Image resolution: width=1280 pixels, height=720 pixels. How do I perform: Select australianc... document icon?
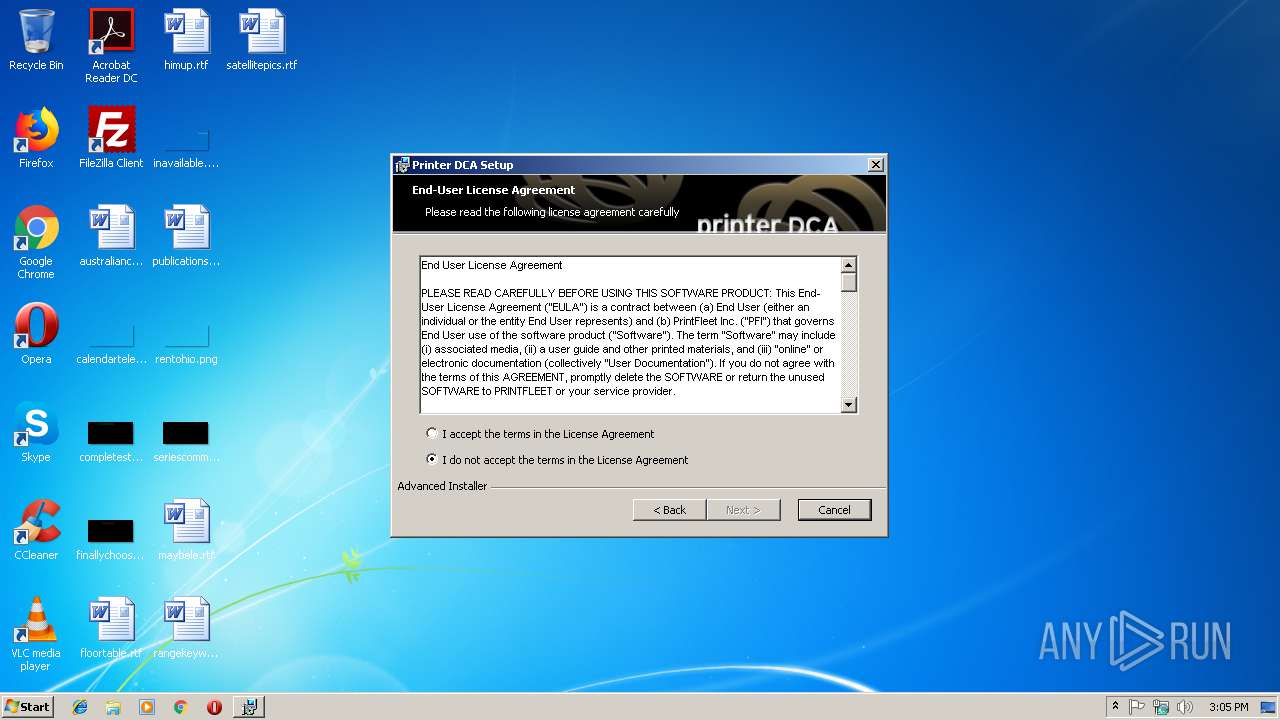coord(111,237)
